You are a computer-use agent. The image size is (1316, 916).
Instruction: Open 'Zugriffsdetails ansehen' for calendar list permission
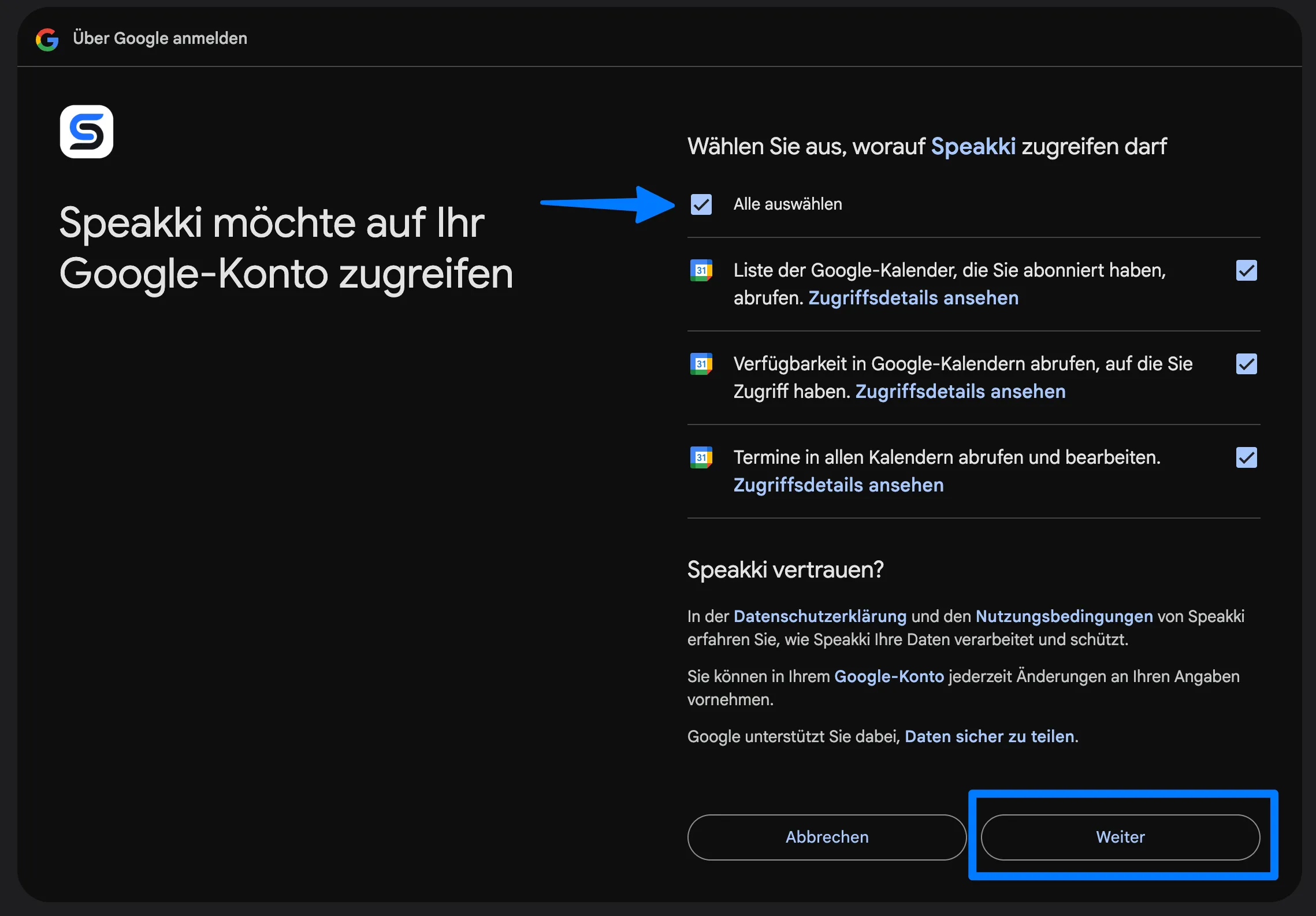point(913,298)
